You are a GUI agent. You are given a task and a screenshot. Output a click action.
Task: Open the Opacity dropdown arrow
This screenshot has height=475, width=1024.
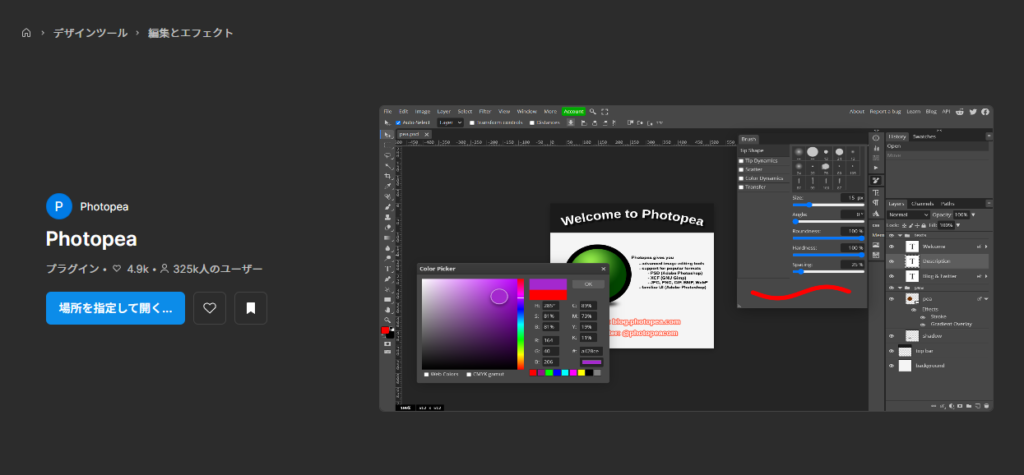[973, 214]
